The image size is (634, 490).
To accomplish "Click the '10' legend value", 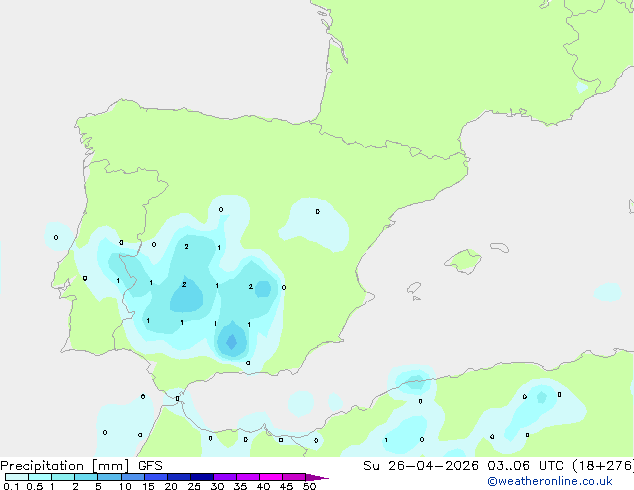I will [125, 486].
